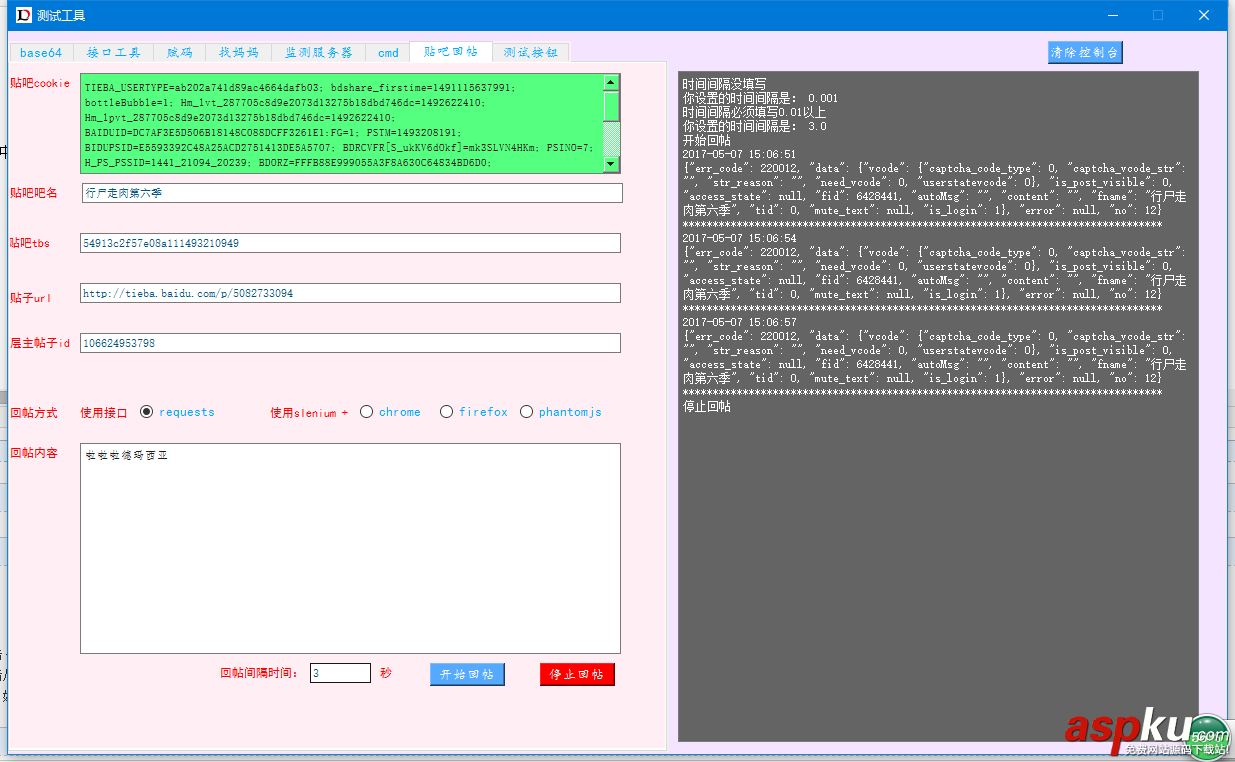Click the D application icon in the title bar

tap(22, 15)
